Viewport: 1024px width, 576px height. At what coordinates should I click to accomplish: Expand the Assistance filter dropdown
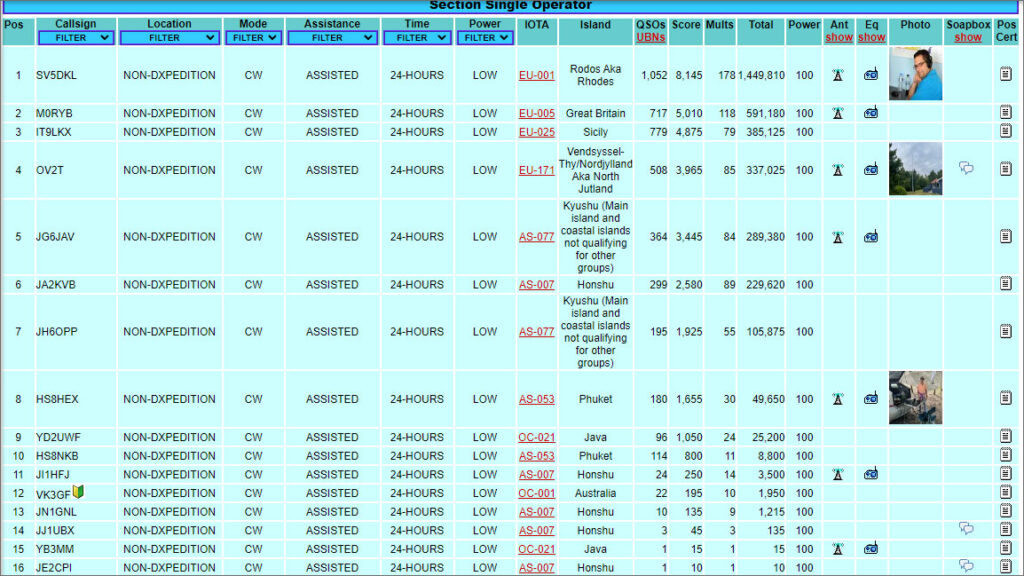tap(332, 38)
